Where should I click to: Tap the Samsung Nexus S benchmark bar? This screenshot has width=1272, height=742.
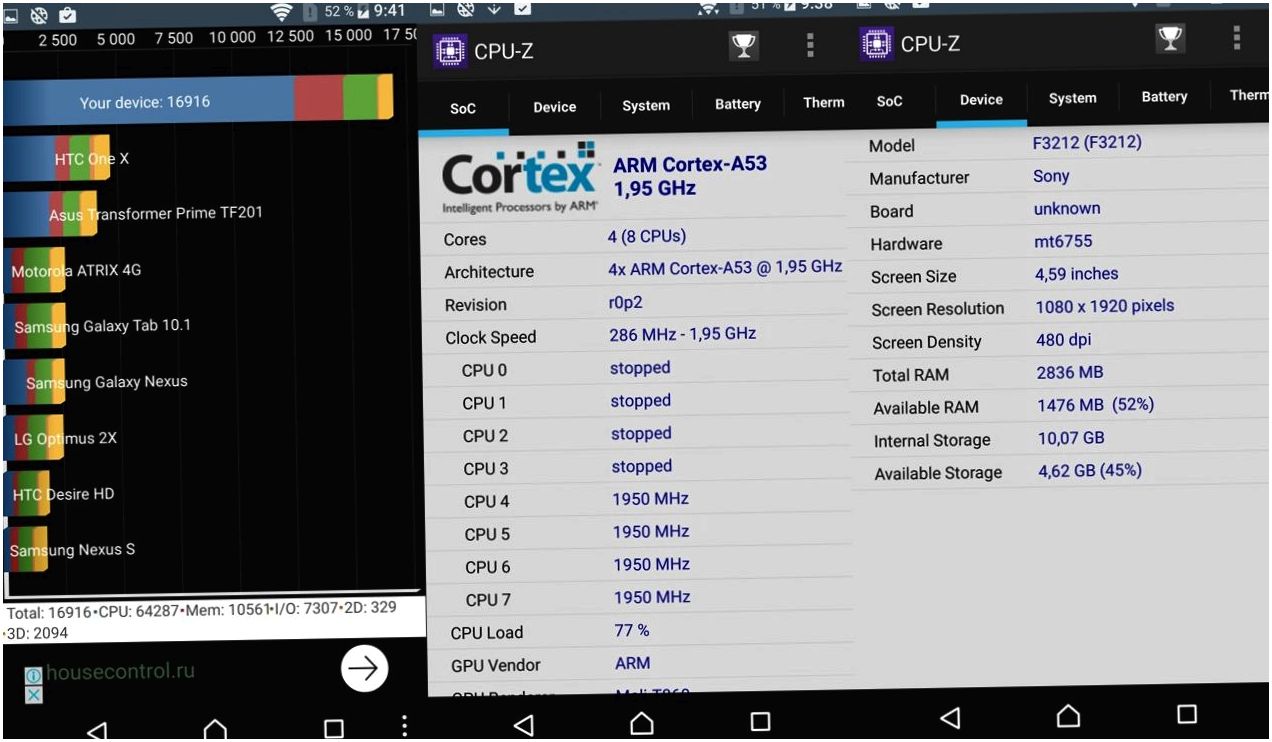point(26,550)
